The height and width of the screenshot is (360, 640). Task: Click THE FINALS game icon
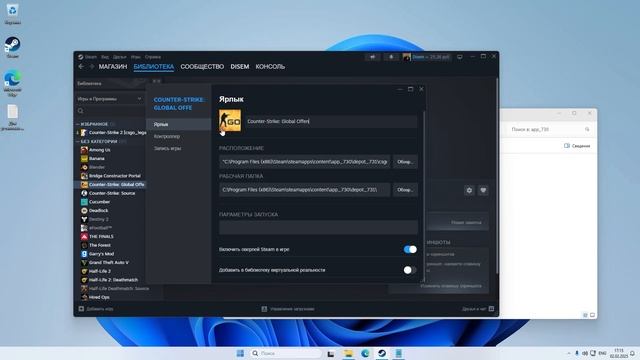pyautogui.click(x=84, y=236)
